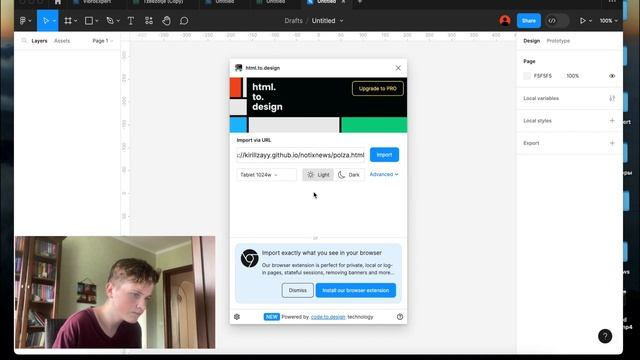The width and height of the screenshot is (640, 360).
Task: Select the Frame tool
Action: 68,21
